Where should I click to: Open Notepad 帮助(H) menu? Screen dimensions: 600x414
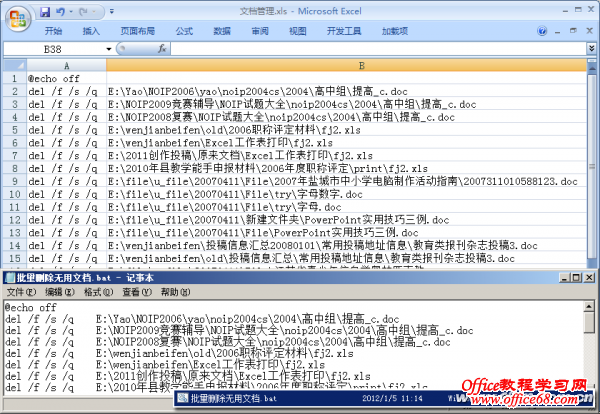pos(175,292)
